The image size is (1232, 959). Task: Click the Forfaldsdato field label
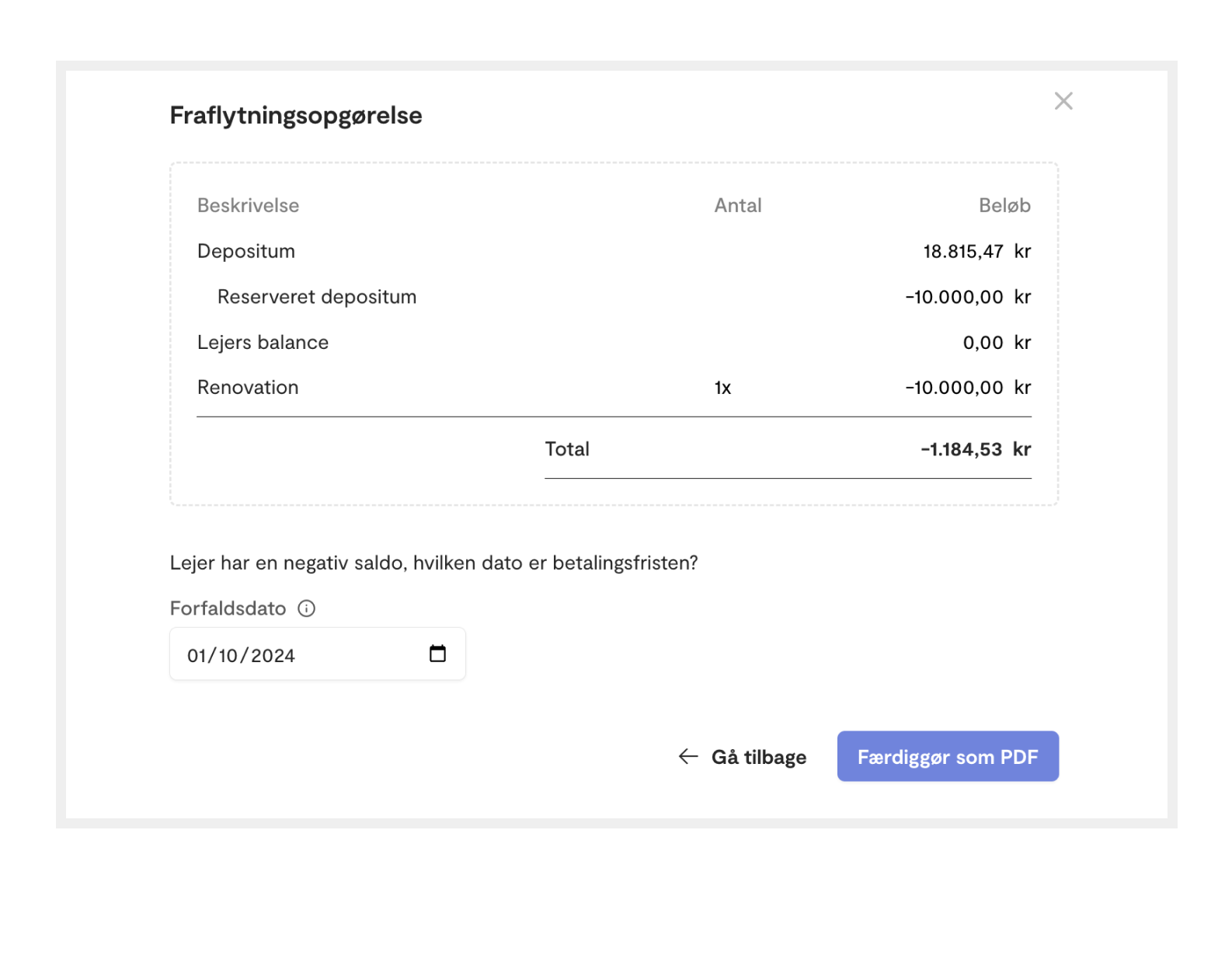228,609
